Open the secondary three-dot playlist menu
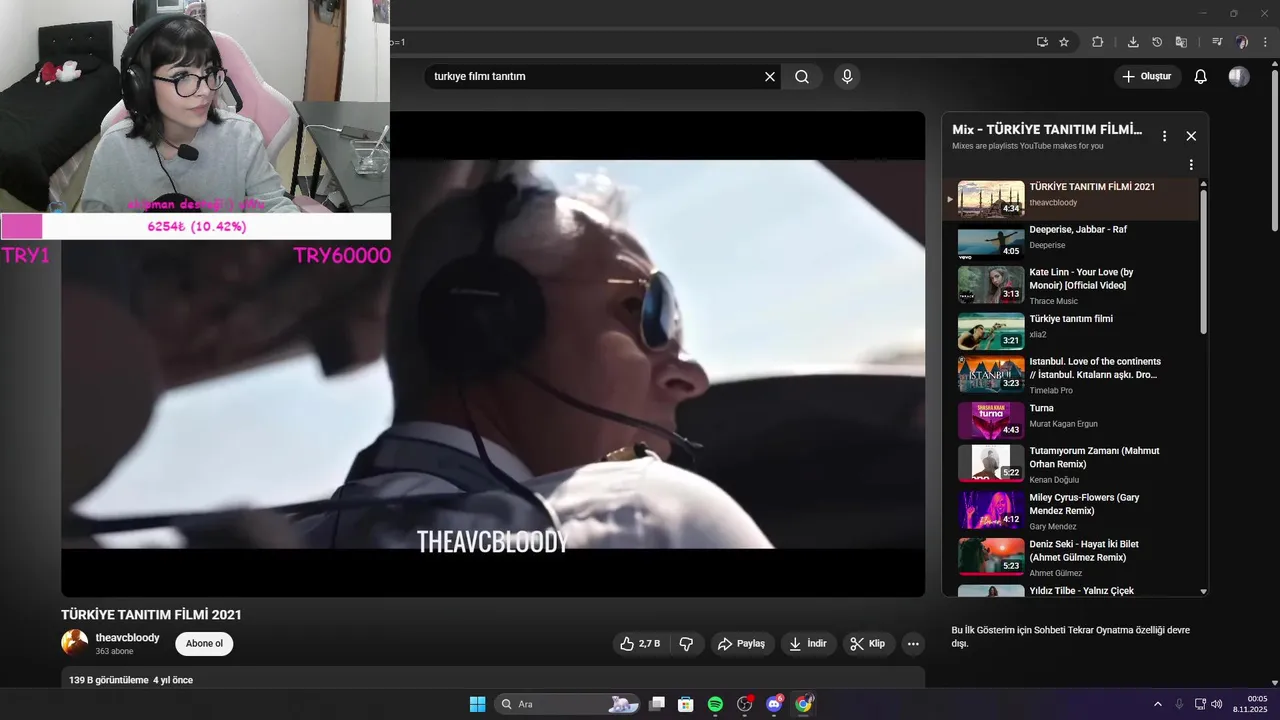Image resolution: width=1280 pixels, height=720 pixels. [1191, 165]
